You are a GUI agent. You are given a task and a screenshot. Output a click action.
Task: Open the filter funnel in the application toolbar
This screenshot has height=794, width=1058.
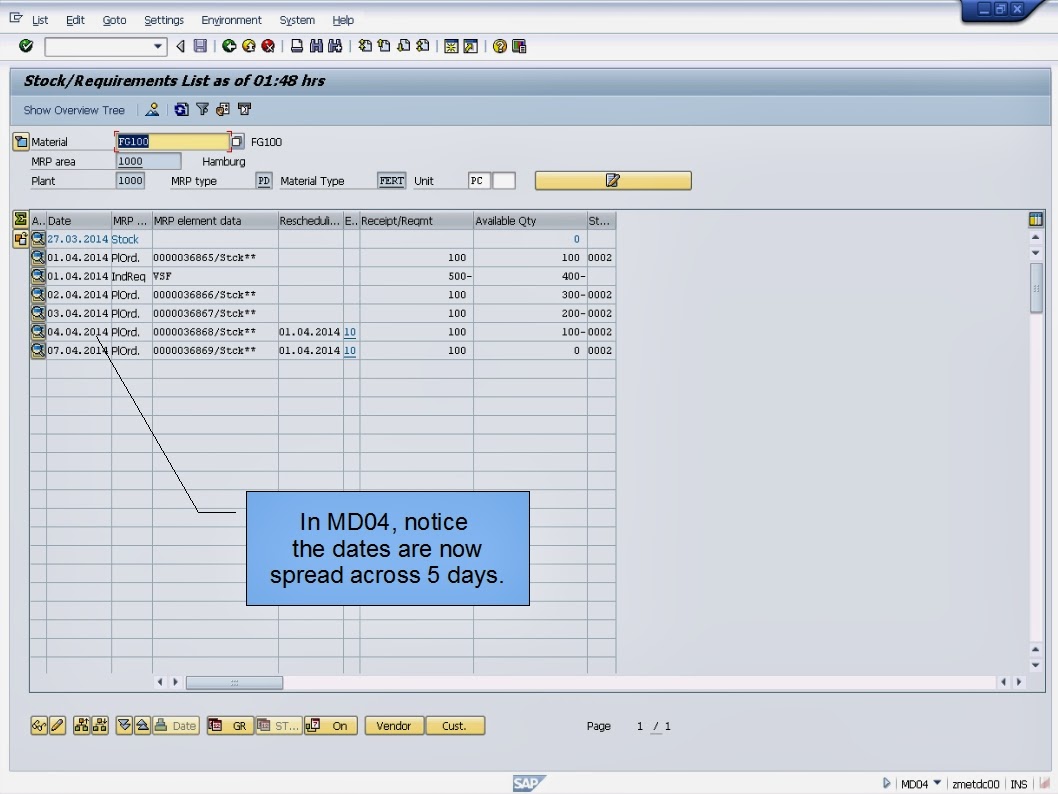point(202,110)
